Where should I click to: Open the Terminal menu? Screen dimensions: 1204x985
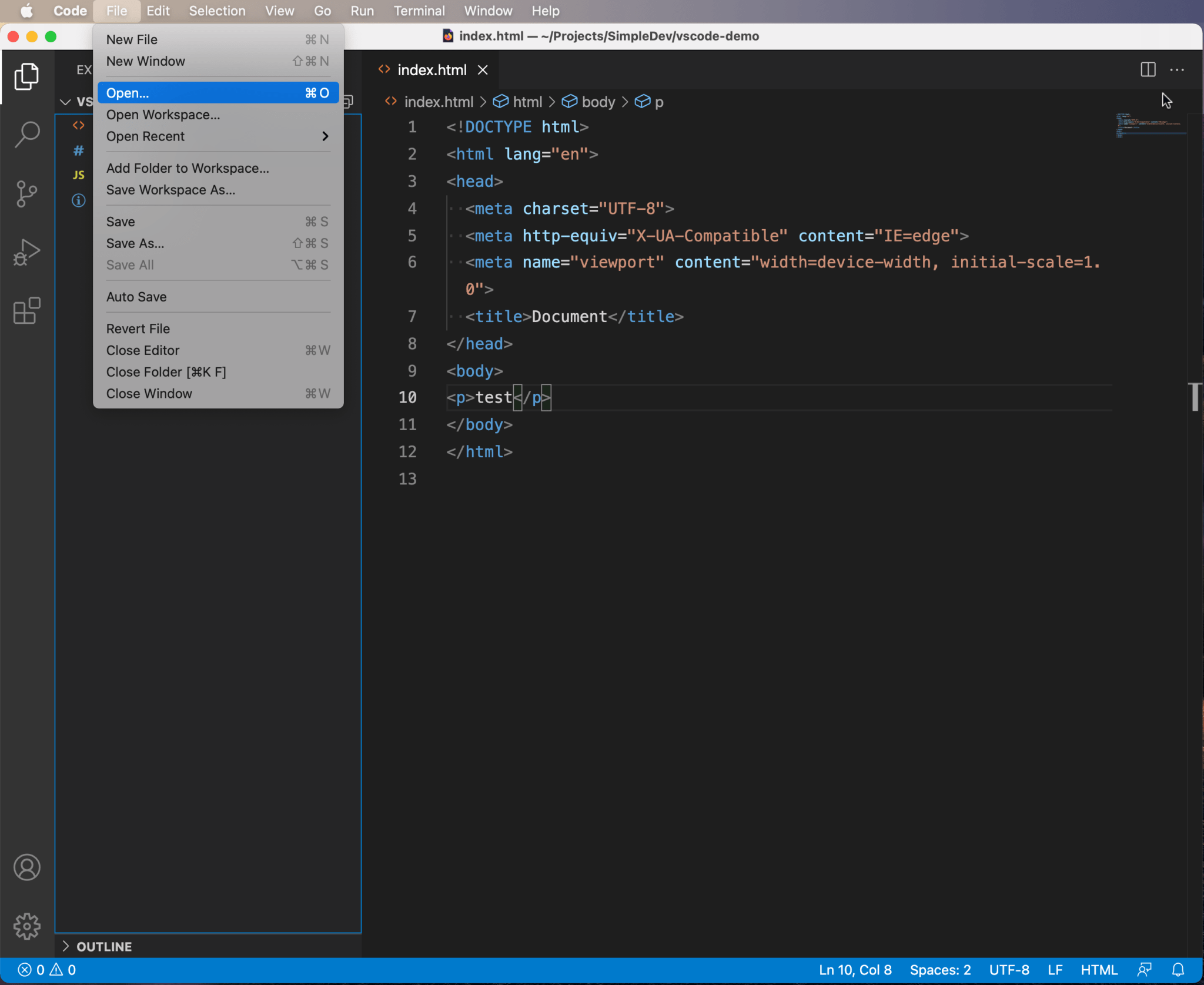point(419,11)
